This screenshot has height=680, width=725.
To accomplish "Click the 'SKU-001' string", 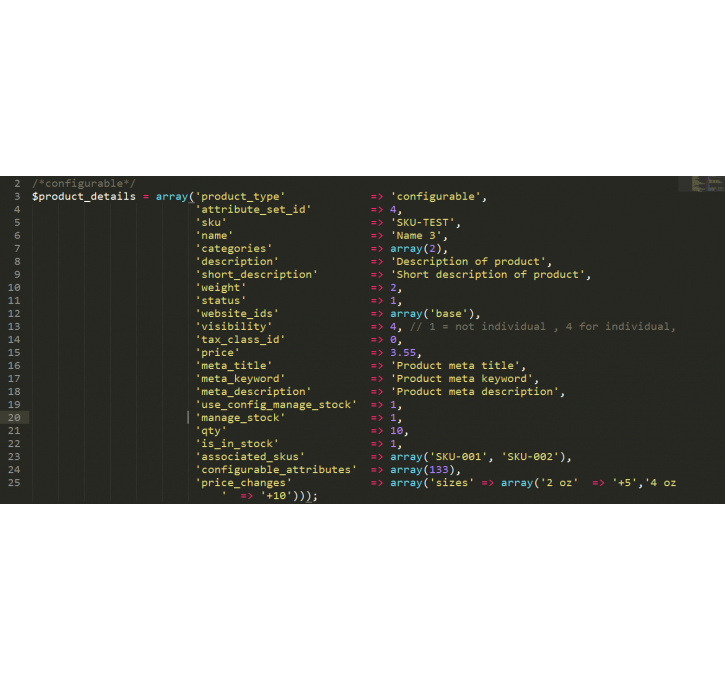I will pos(459,456).
